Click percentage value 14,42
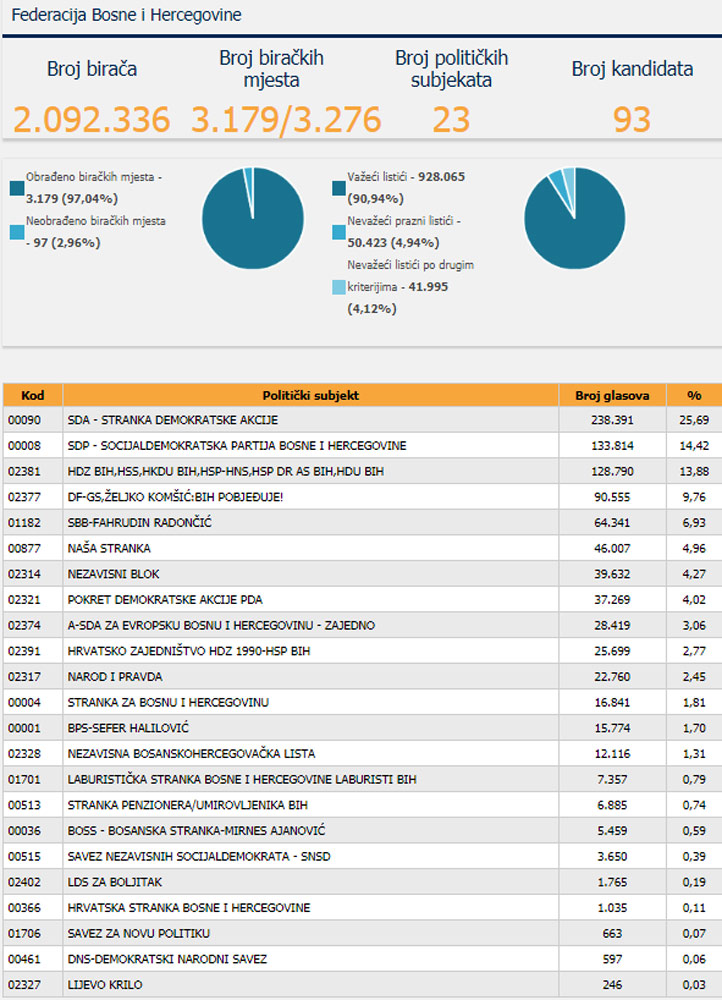 (694, 445)
